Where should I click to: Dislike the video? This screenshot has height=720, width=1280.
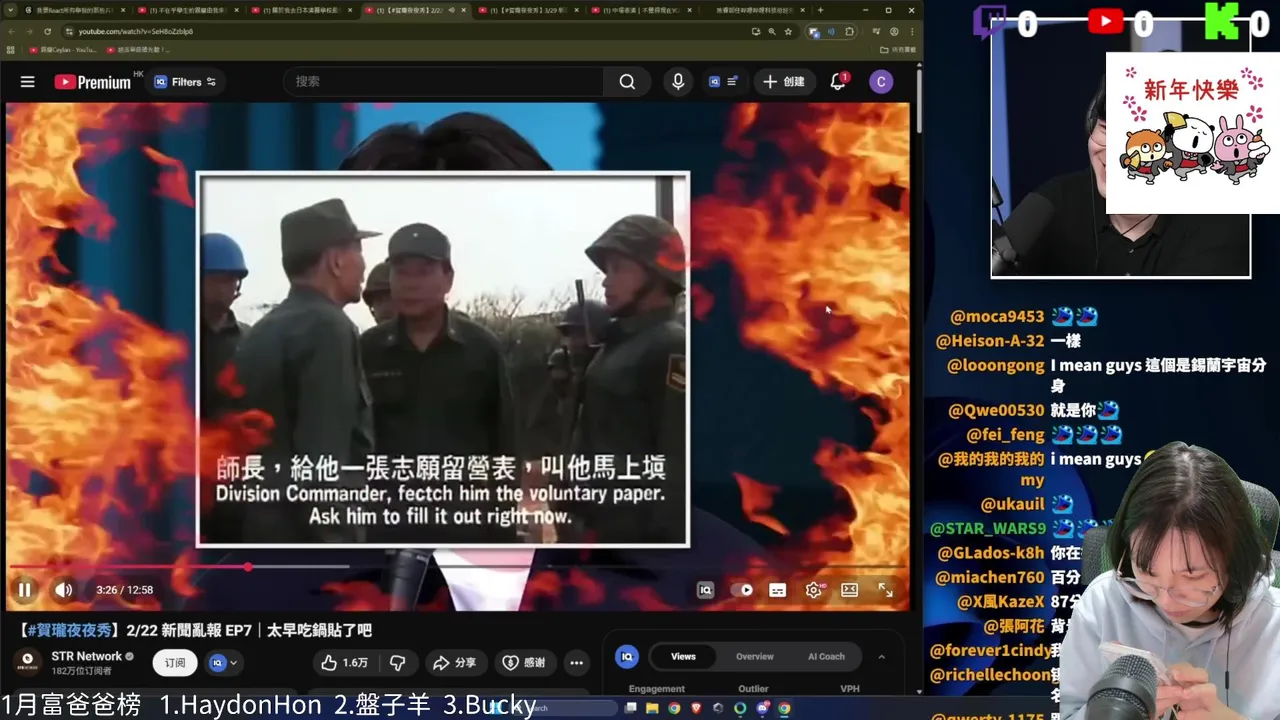[397, 662]
